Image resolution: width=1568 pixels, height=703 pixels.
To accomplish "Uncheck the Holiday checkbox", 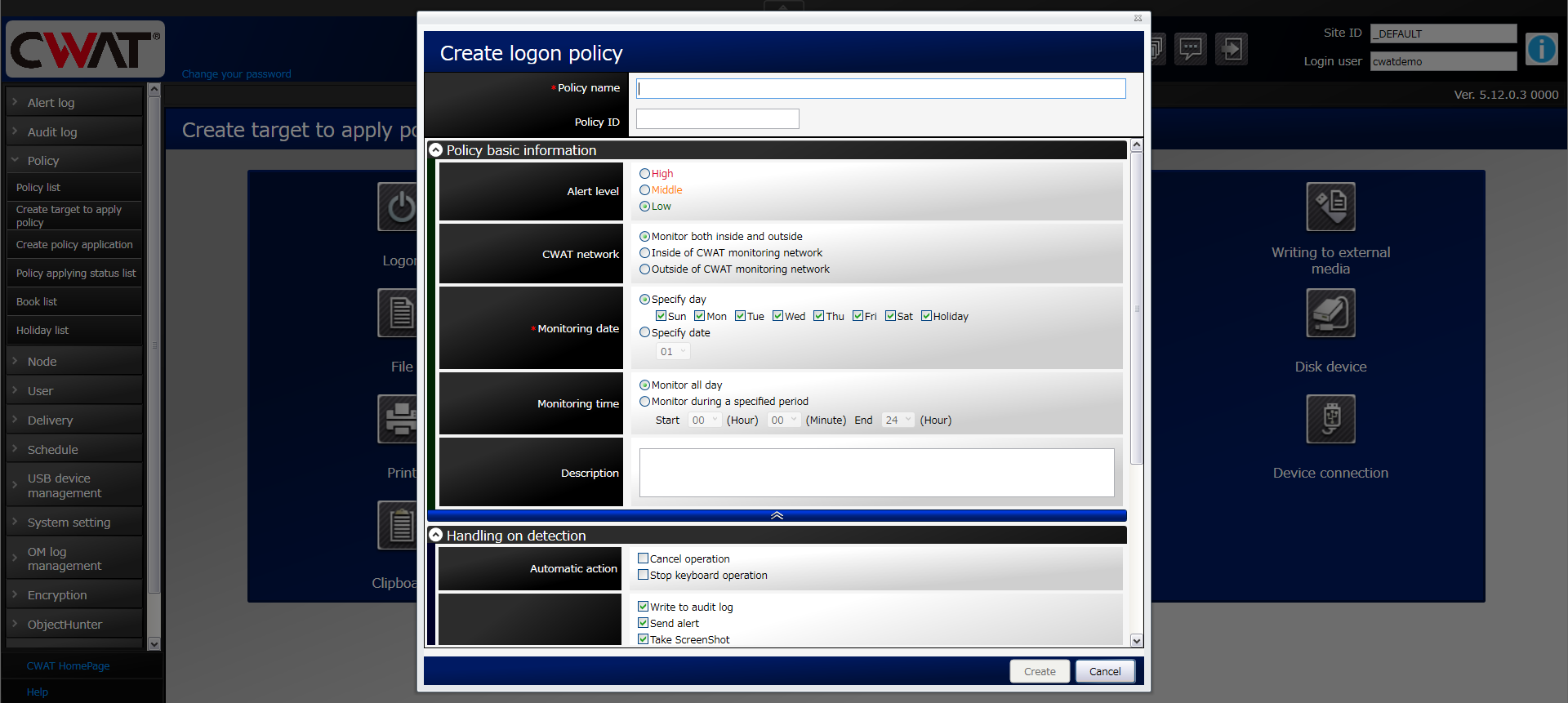I will point(926,316).
